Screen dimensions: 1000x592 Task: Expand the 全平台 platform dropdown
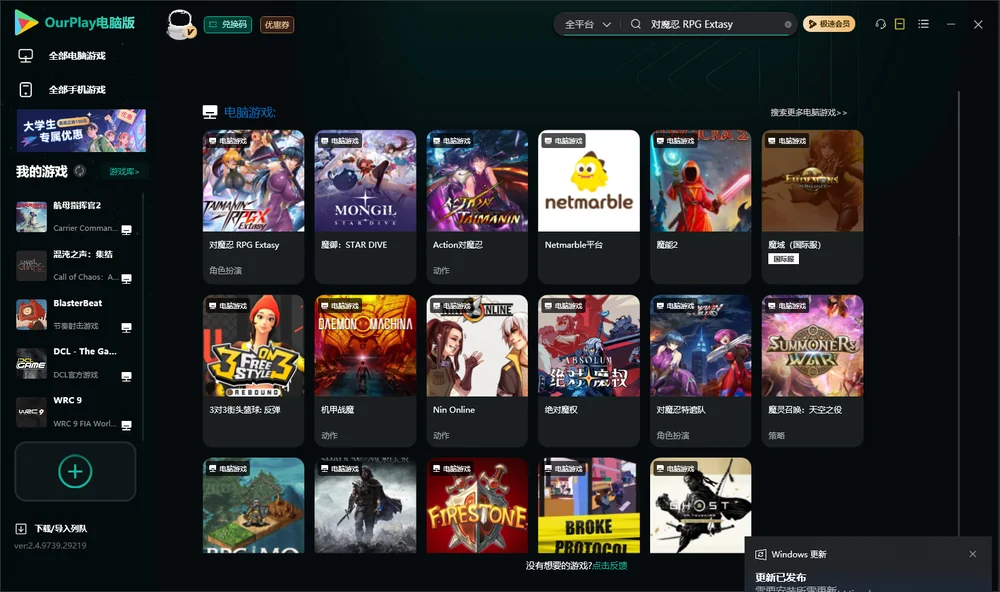click(x=588, y=24)
